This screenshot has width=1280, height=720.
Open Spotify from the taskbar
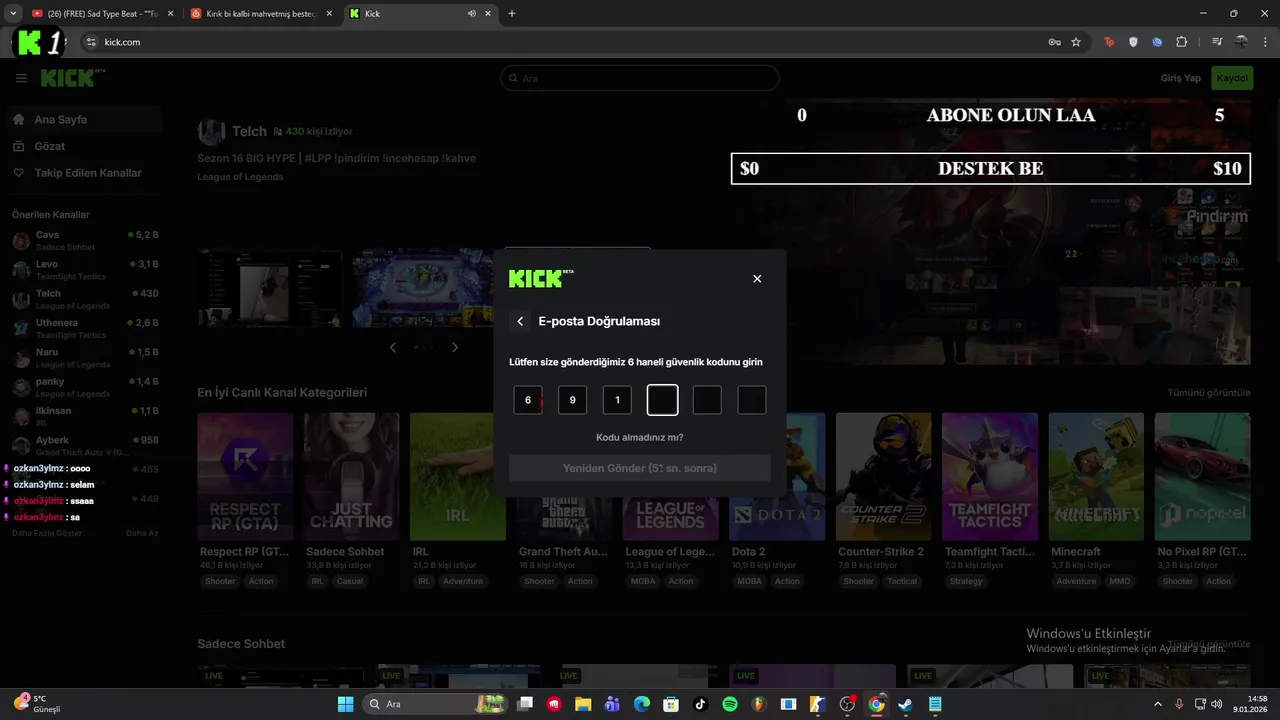pyautogui.click(x=730, y=704)
